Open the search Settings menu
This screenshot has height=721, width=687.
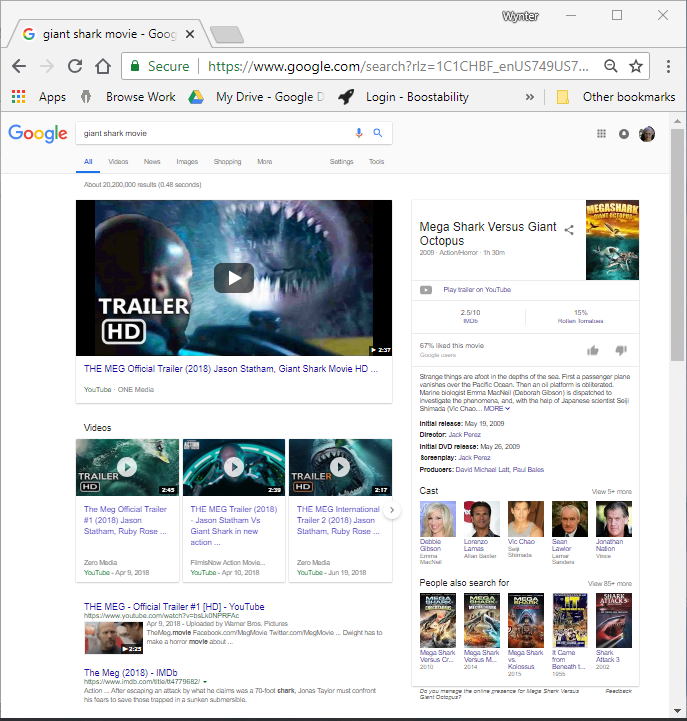pos(341,162)
